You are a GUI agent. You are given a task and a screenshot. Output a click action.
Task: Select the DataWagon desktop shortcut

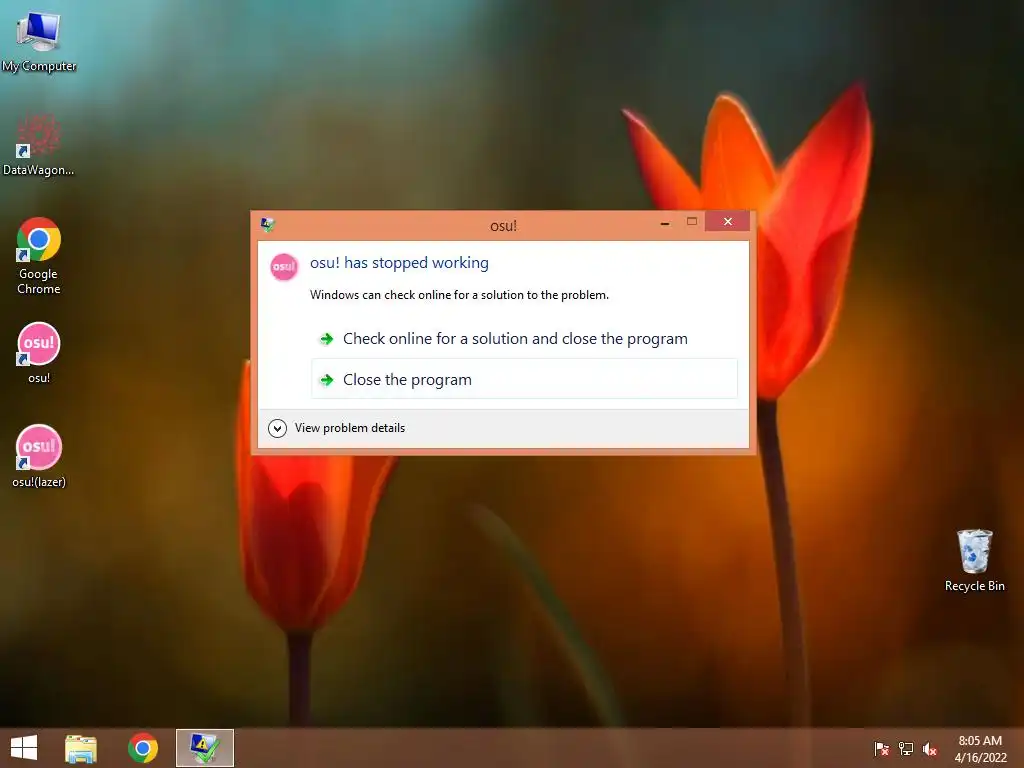pos(39,145)
